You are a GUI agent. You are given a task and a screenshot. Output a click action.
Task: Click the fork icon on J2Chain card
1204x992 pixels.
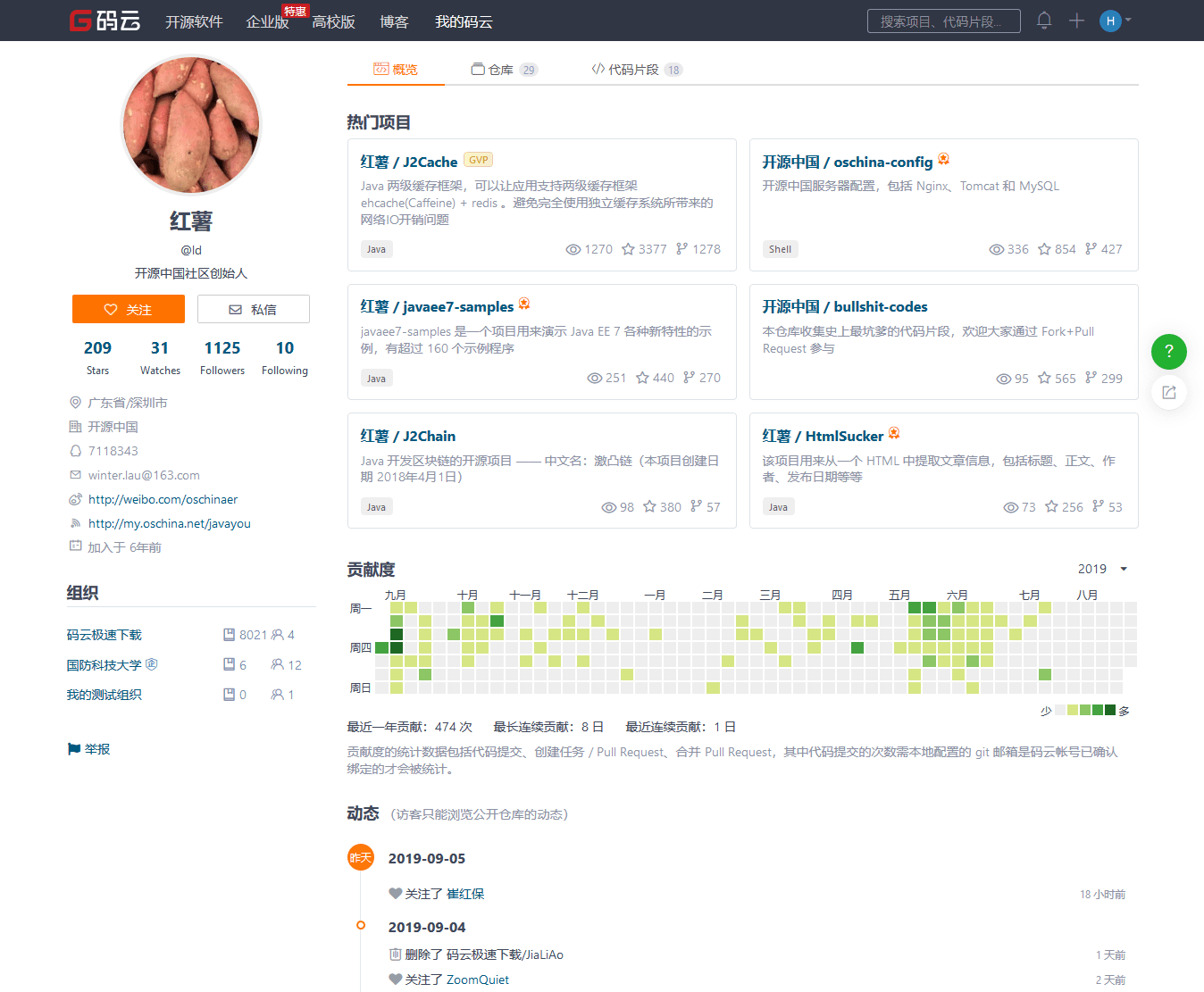click(696, 506)
